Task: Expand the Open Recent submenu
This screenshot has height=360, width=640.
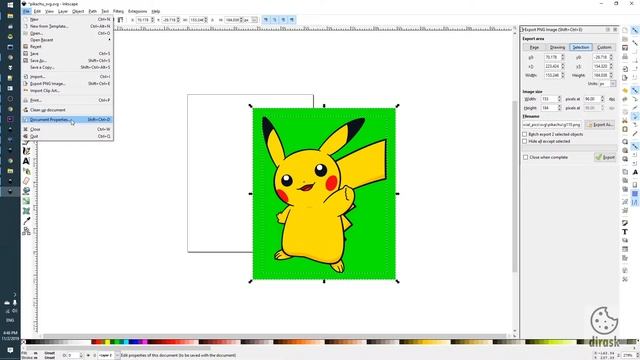Action: pos(67,40)
